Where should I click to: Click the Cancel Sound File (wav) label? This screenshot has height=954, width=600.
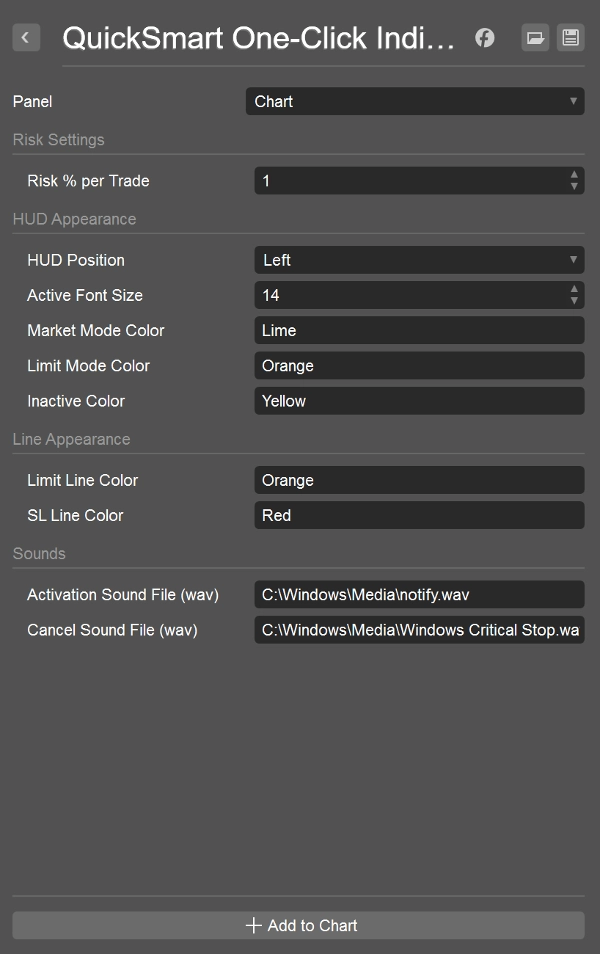[113, 630]
